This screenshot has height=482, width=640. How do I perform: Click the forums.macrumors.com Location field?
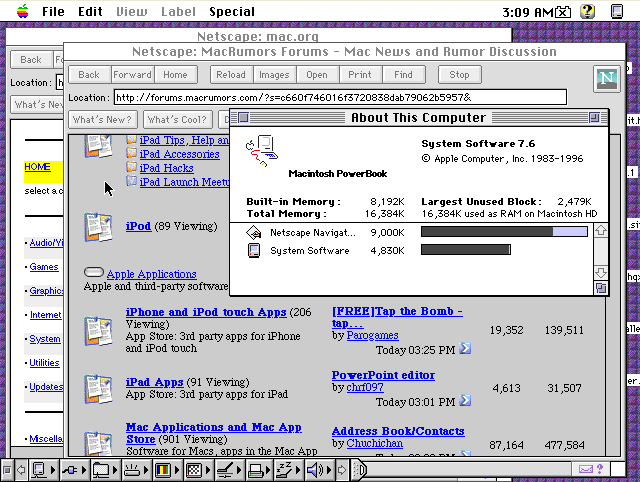click(x=340, y=97)
